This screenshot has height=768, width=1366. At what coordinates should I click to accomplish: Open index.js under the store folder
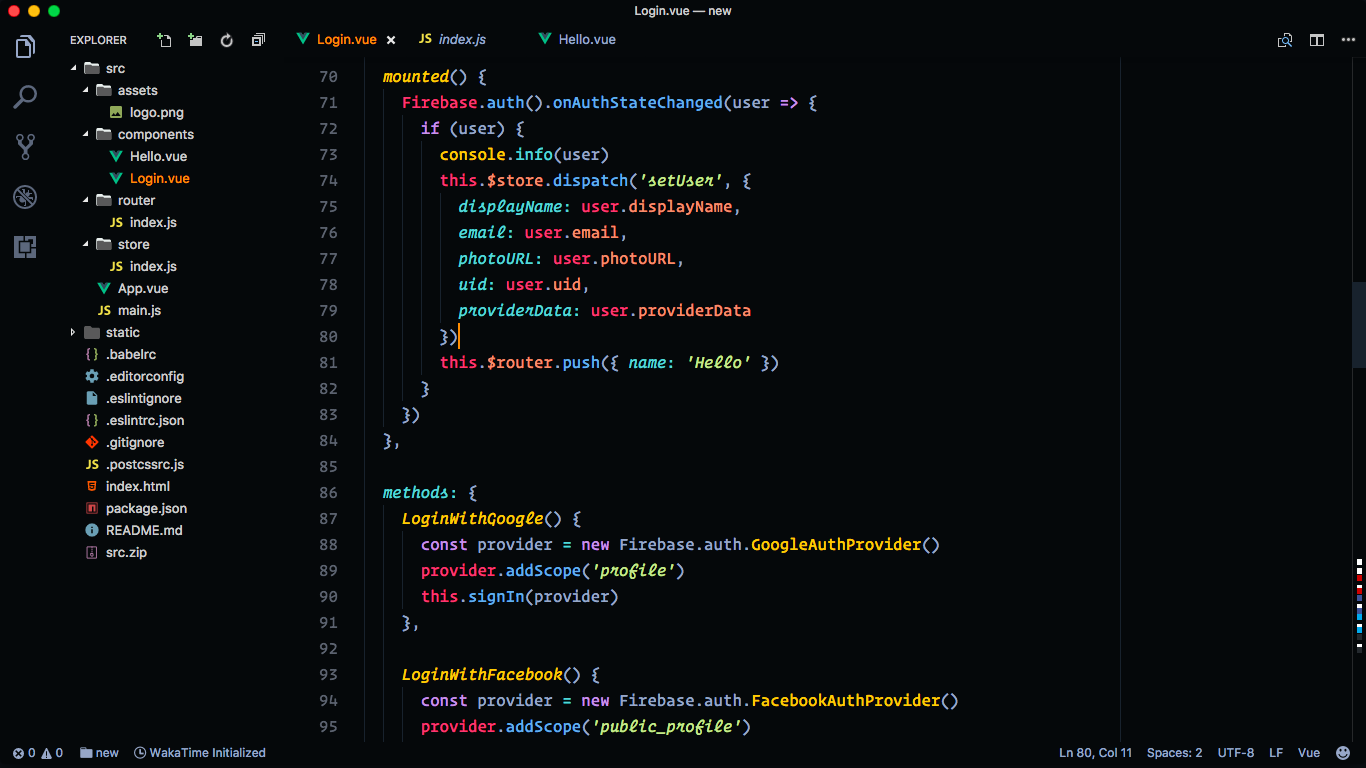coord(153,266)
